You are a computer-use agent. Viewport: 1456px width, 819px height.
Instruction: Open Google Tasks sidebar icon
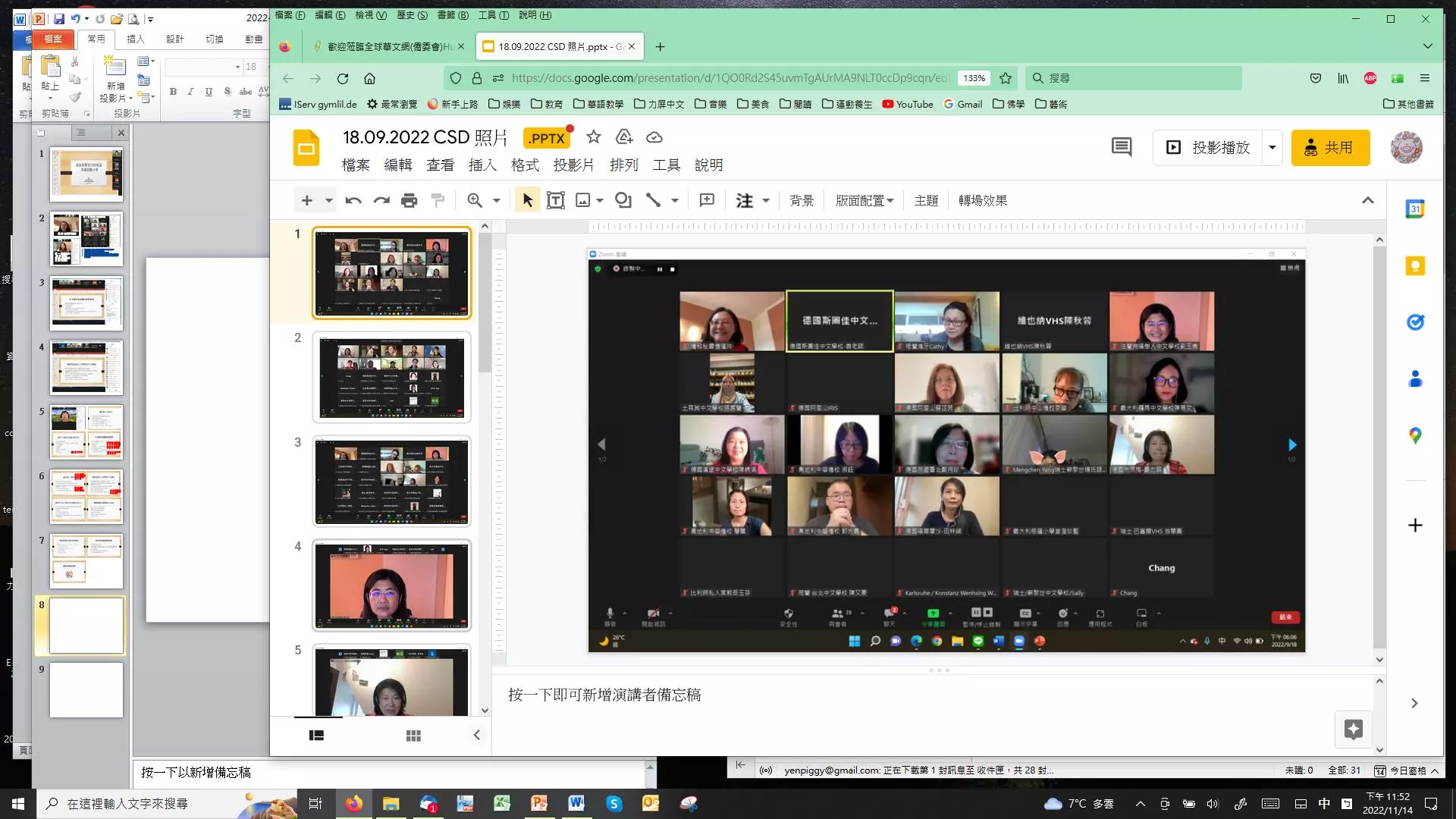[x=1415, y=322]
